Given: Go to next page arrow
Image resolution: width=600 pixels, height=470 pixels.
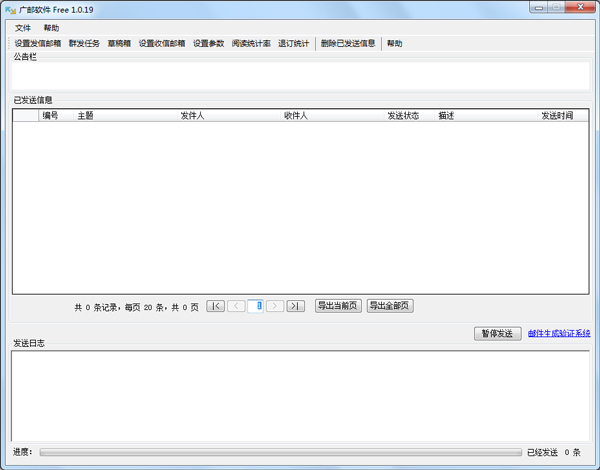Looking at the screenshot, I should pos(275,306).
